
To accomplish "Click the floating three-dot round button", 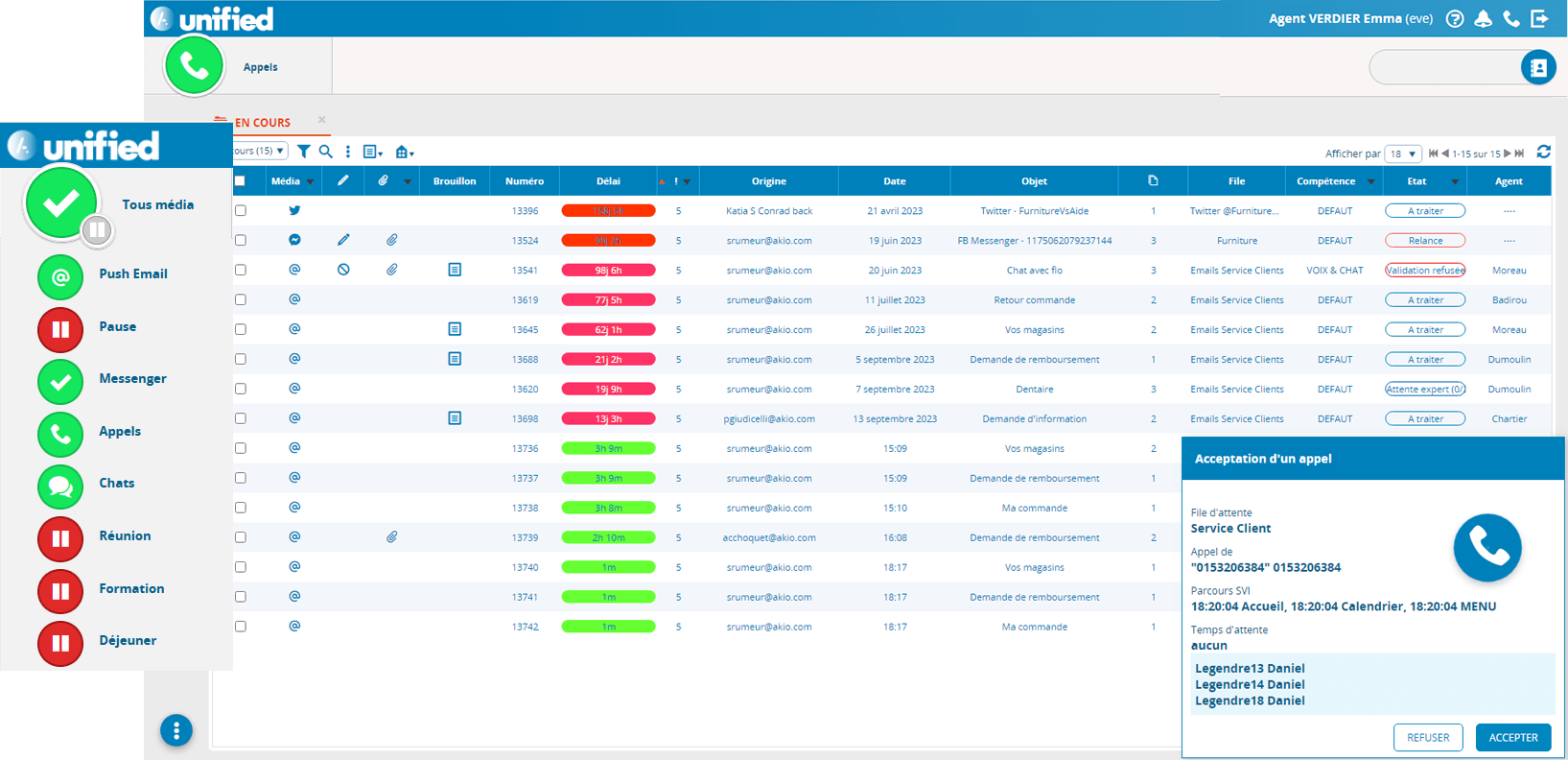I will point(176,730).
